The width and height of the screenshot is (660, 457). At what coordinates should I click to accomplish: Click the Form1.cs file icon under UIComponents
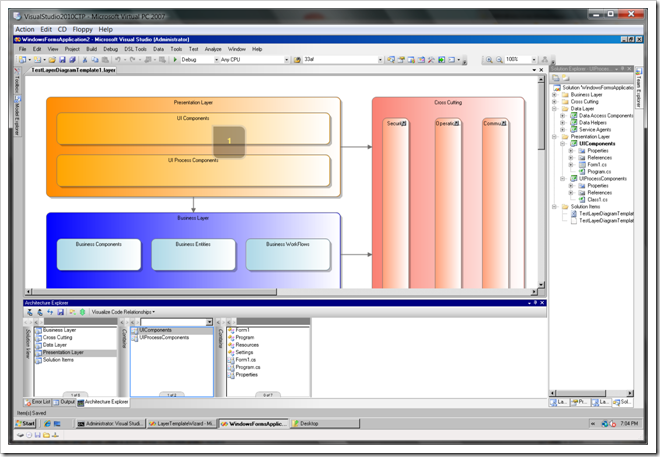[x=582, y=165]
